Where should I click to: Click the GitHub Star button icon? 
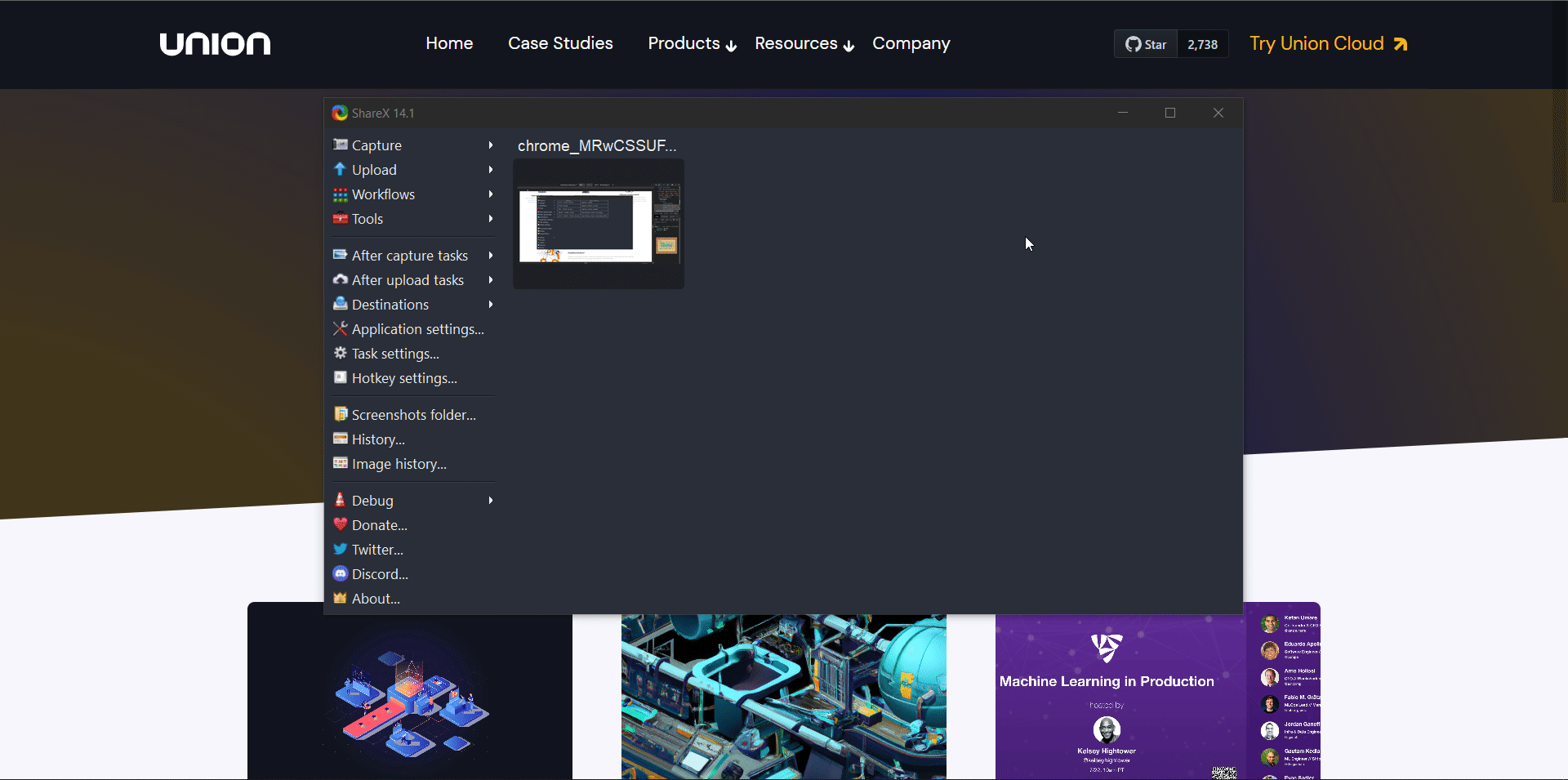[x=1134, y=44]
